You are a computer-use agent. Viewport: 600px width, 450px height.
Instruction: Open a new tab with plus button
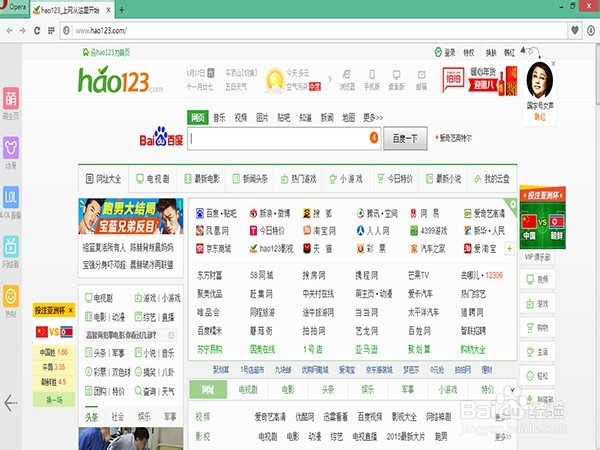point(121,10)
